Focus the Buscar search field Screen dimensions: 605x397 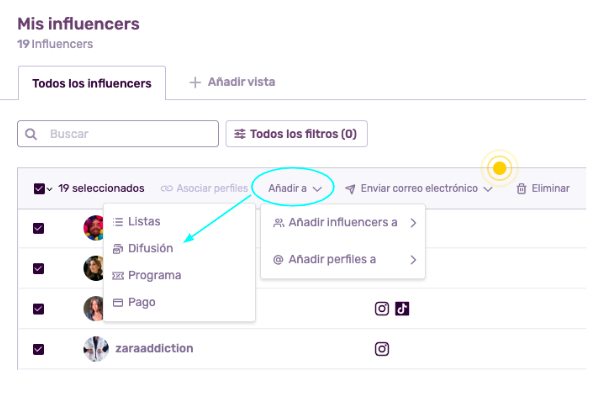(118, 134)
